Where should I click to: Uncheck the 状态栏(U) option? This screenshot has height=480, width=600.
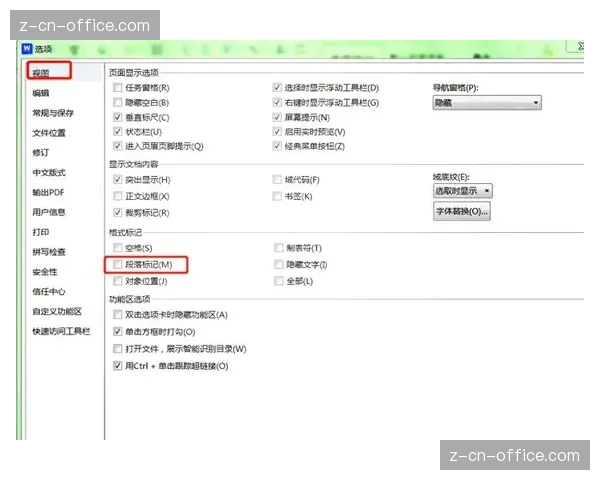click(x=117, y=132)
